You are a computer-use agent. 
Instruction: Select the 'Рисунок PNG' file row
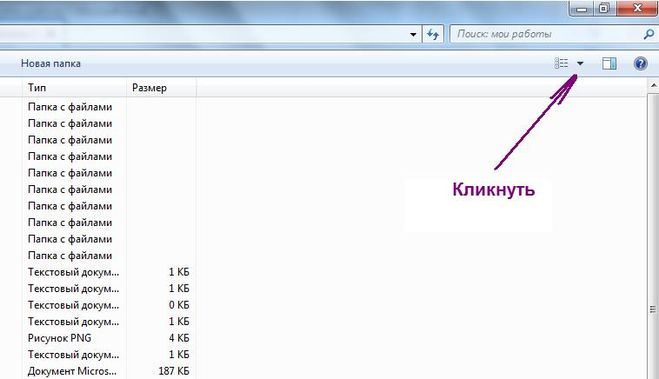pyautogui.click(x=108, y=338)
